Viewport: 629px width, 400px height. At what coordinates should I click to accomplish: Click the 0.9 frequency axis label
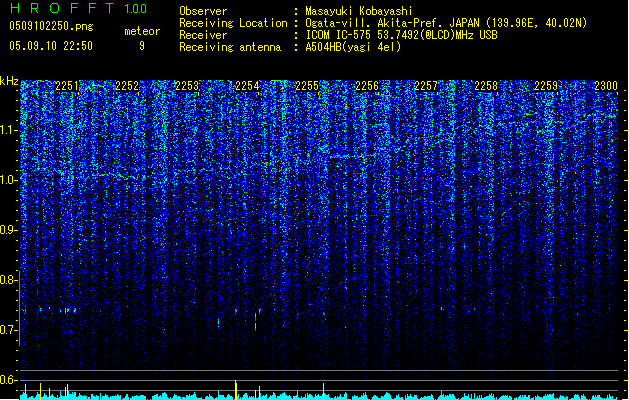[x=8, y=230]
